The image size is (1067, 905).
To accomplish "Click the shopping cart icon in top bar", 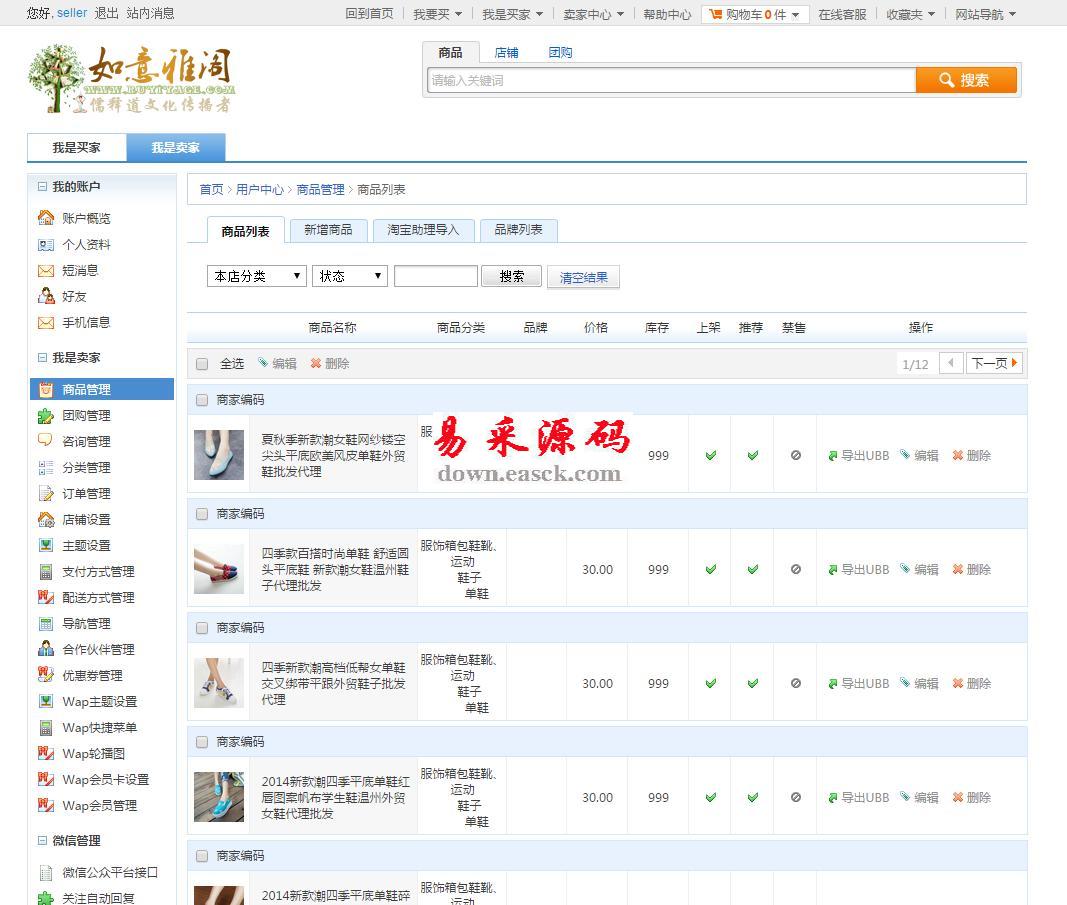I will 716,14.
